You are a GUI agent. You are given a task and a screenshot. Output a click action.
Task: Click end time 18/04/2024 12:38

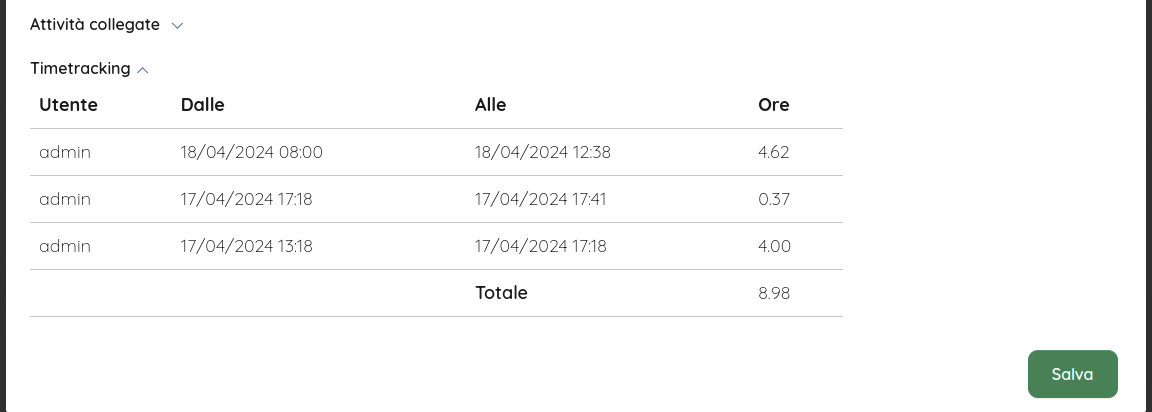pos(542,152)
